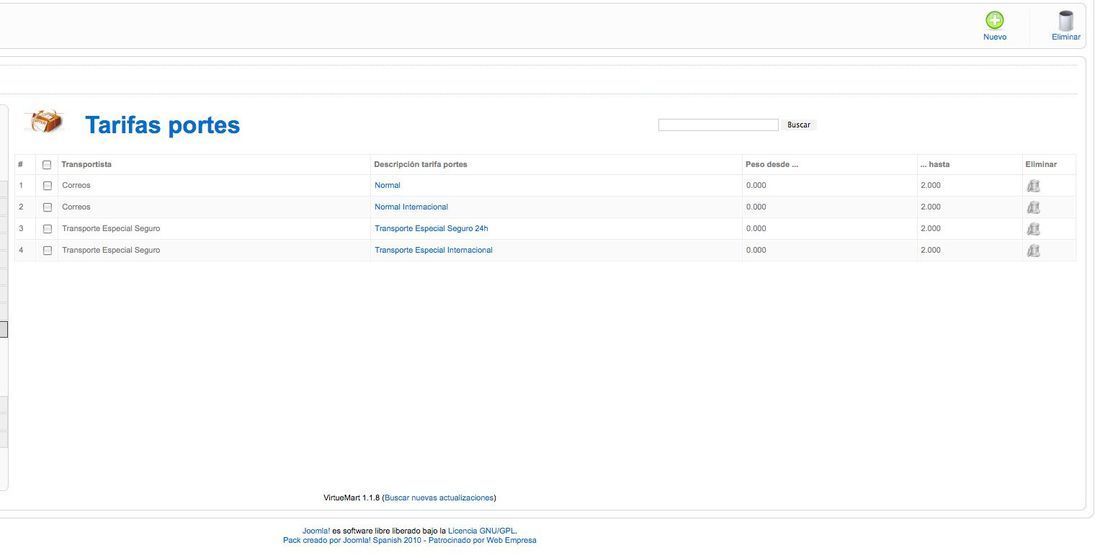This screenshot has height=558, width=1100.
Task: Click 0.000 weight in Transporte Especial Internacional row
Action: pyautogui.click(x=756, y=250)
